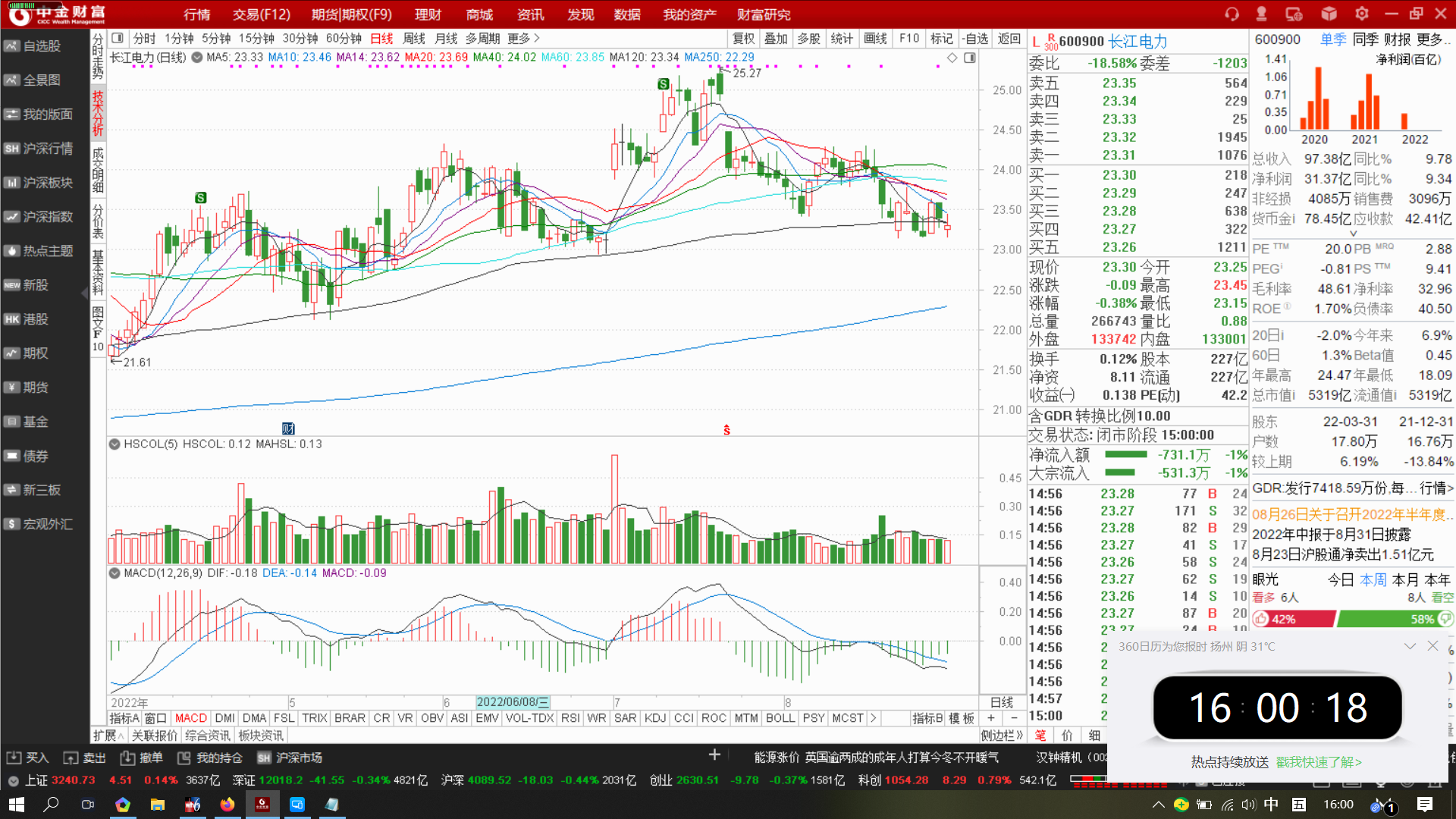Image resolution: width=1456 pixels, height=819 pixels.
Task: Toggle panel icon at chart top-right corner
Action: coord(970,58)
